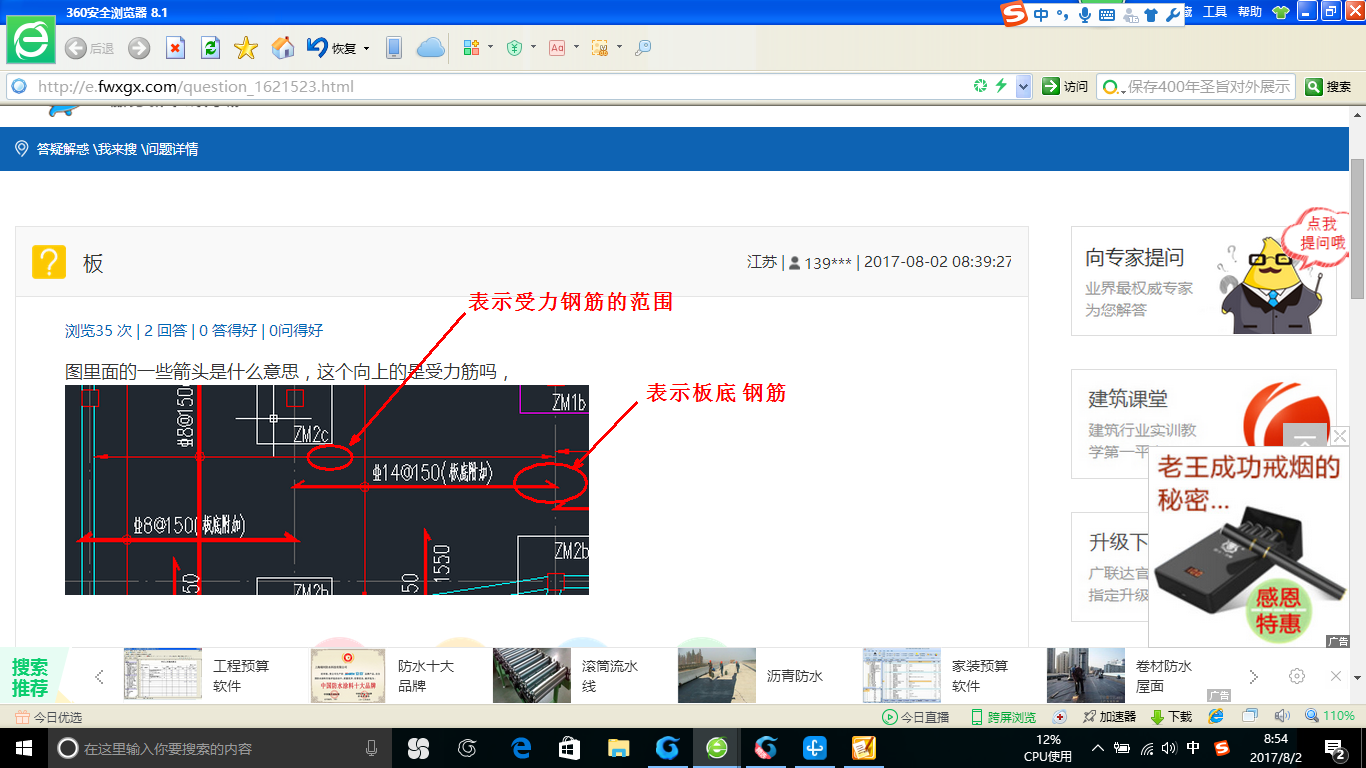Open the 工具 menu

coord(1214,12)
